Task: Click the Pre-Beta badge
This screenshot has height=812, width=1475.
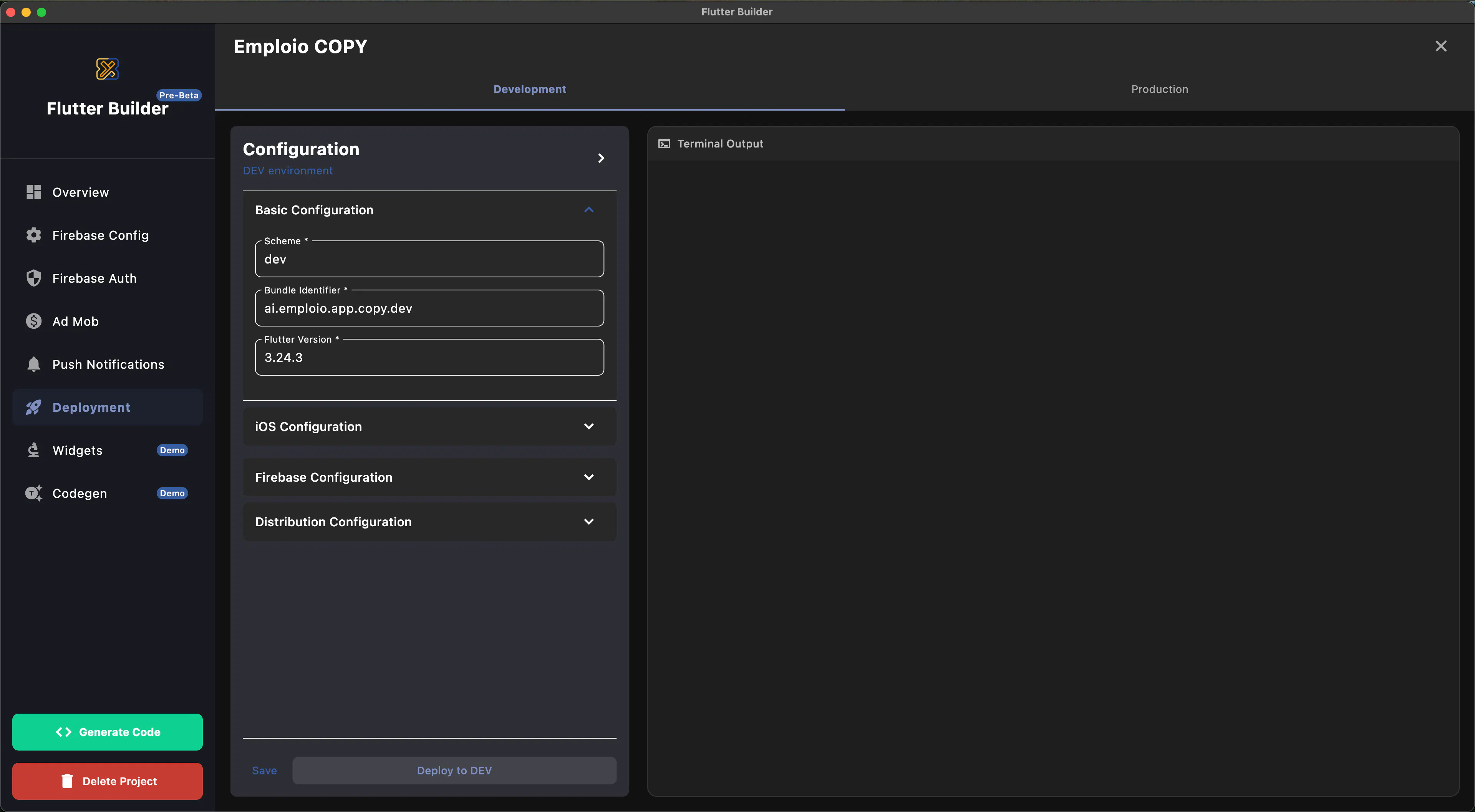Action: [x=179, y=95]
